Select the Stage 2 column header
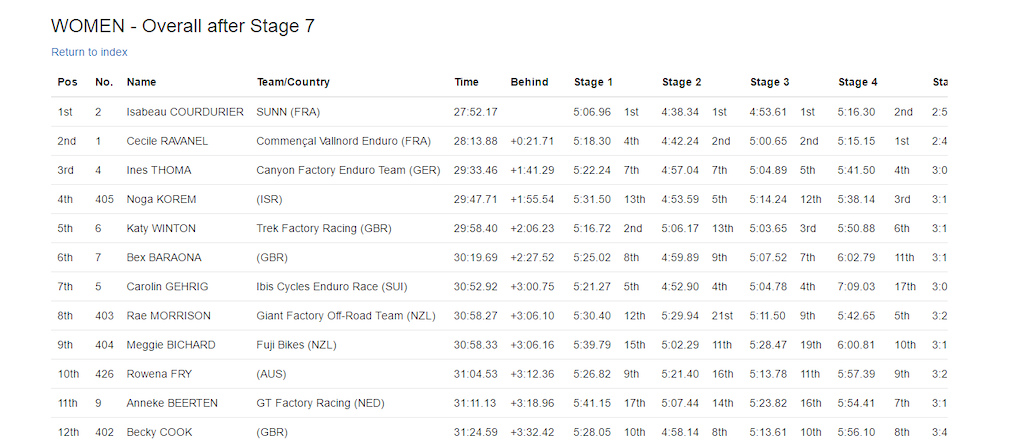The width and height of the screenshot is (1024, 443). click(681, 82)
